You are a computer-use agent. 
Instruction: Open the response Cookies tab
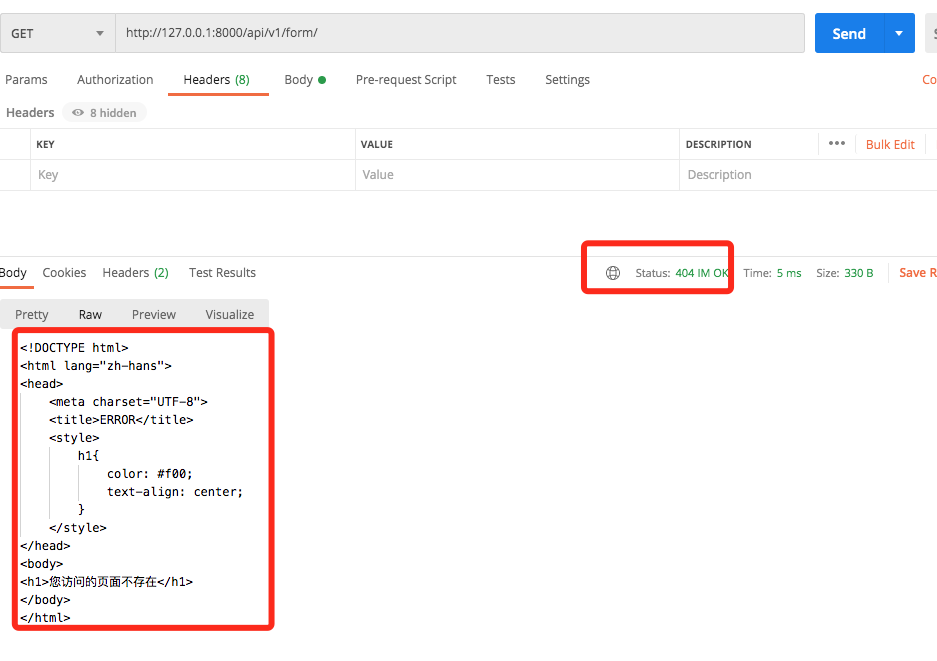click(64, 273)
